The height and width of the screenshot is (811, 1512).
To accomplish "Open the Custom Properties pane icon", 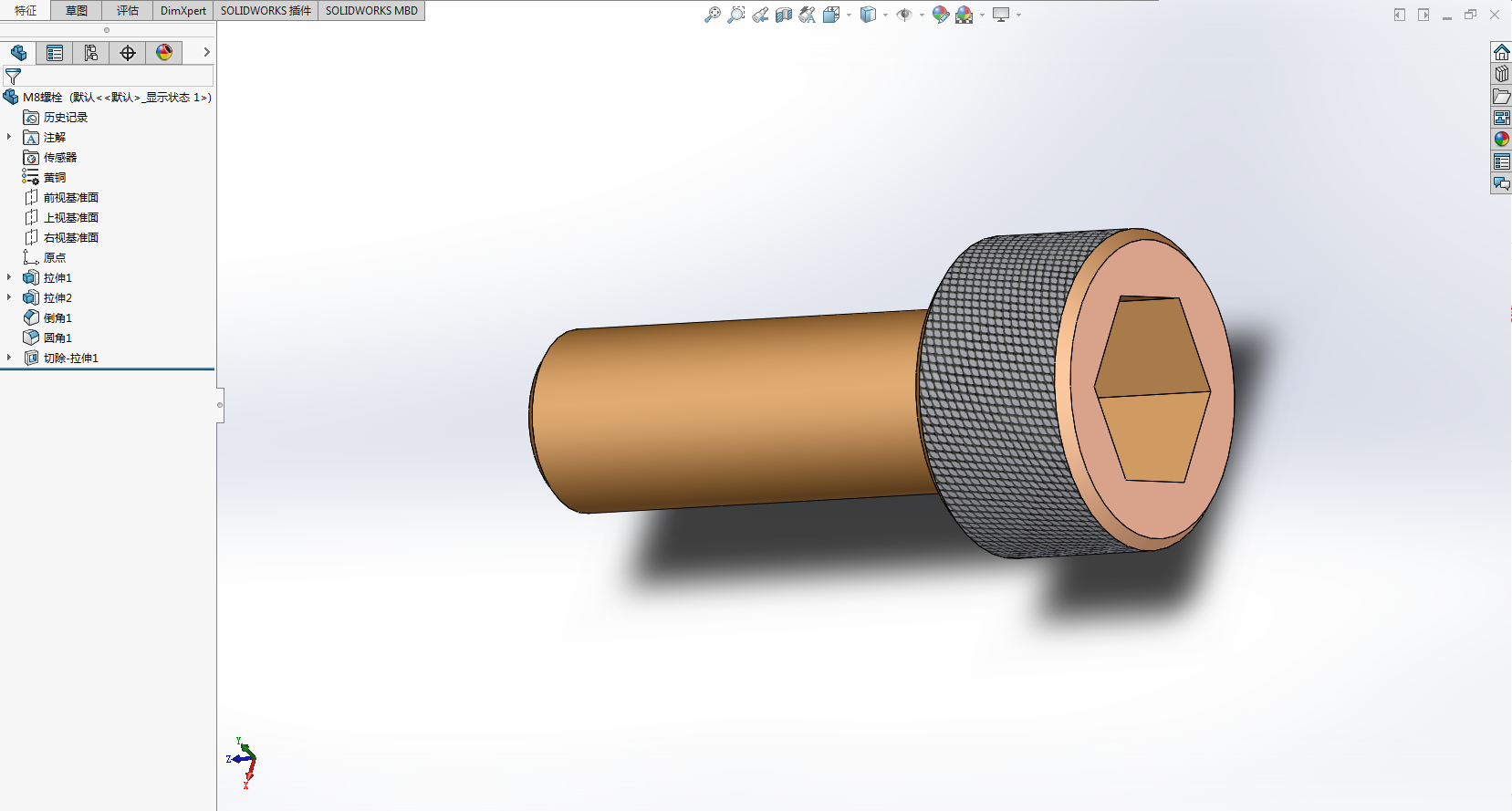I will point(1501,161).
